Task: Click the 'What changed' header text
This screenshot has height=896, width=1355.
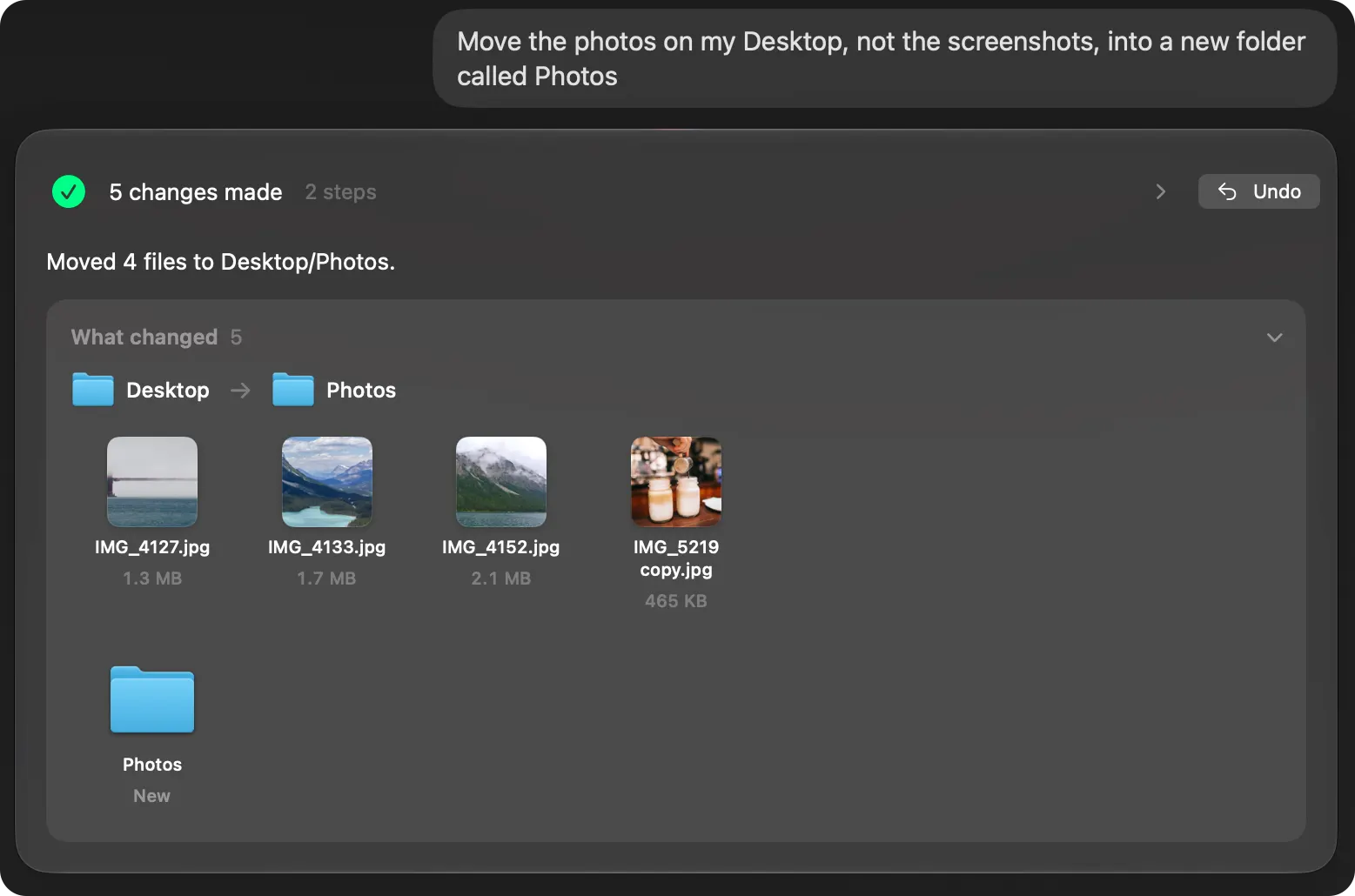Action: coord(144,338)
